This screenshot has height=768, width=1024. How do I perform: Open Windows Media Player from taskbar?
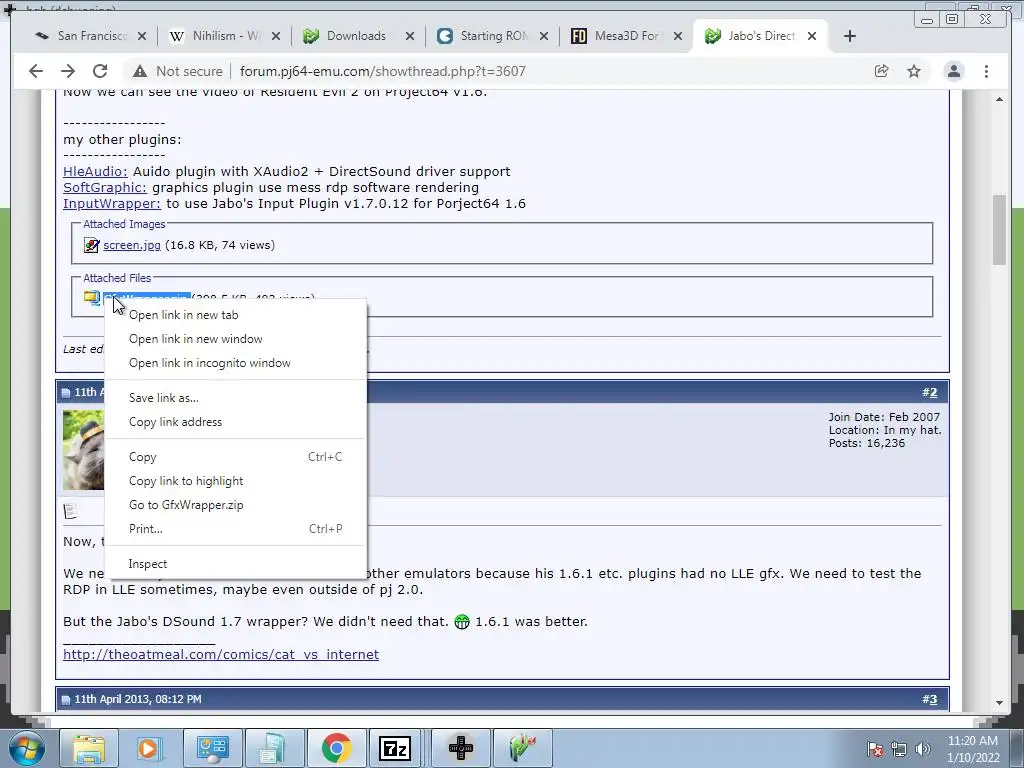tap(148, 748)
